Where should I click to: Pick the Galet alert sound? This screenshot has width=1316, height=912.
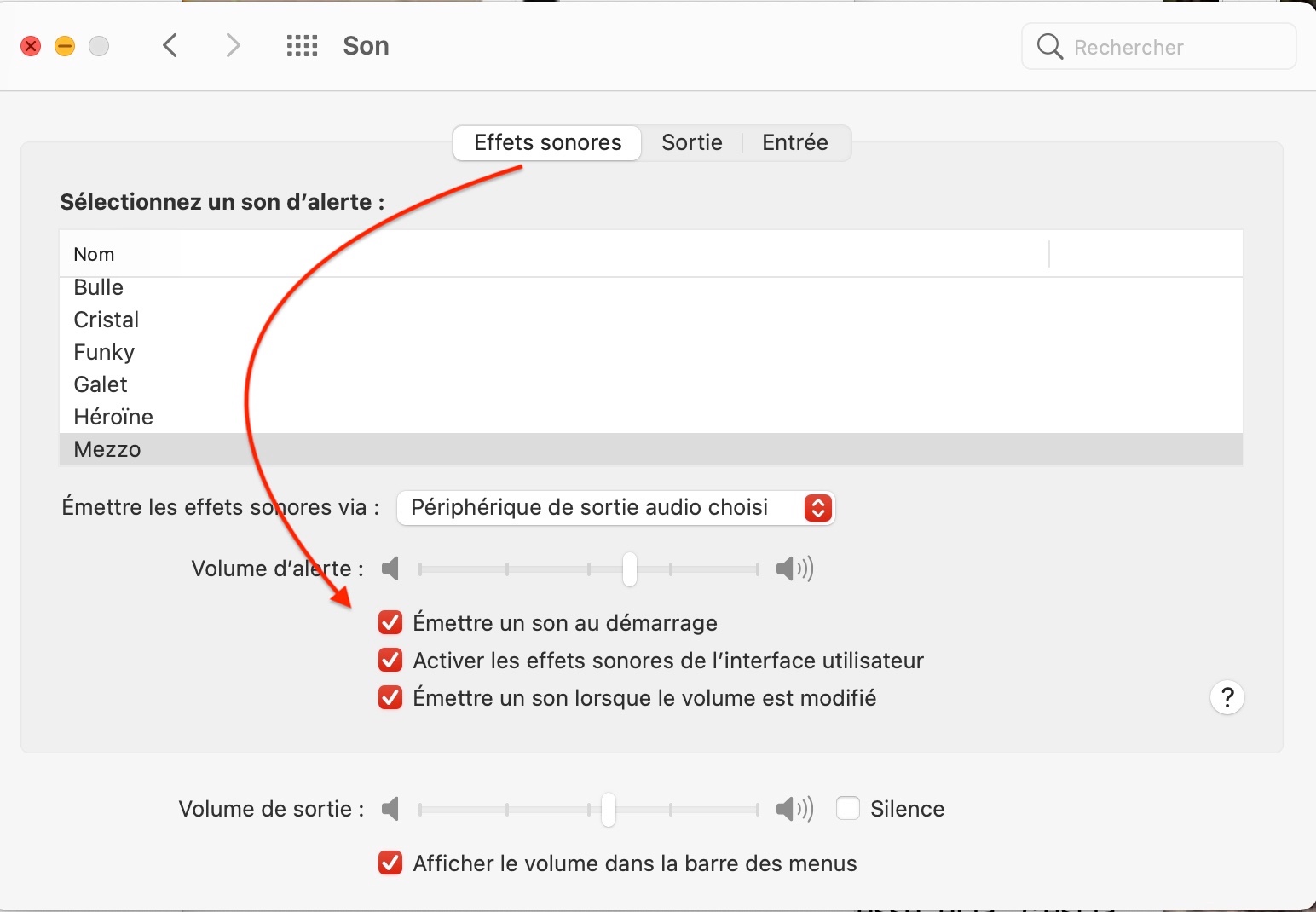(x=651, y=384)
